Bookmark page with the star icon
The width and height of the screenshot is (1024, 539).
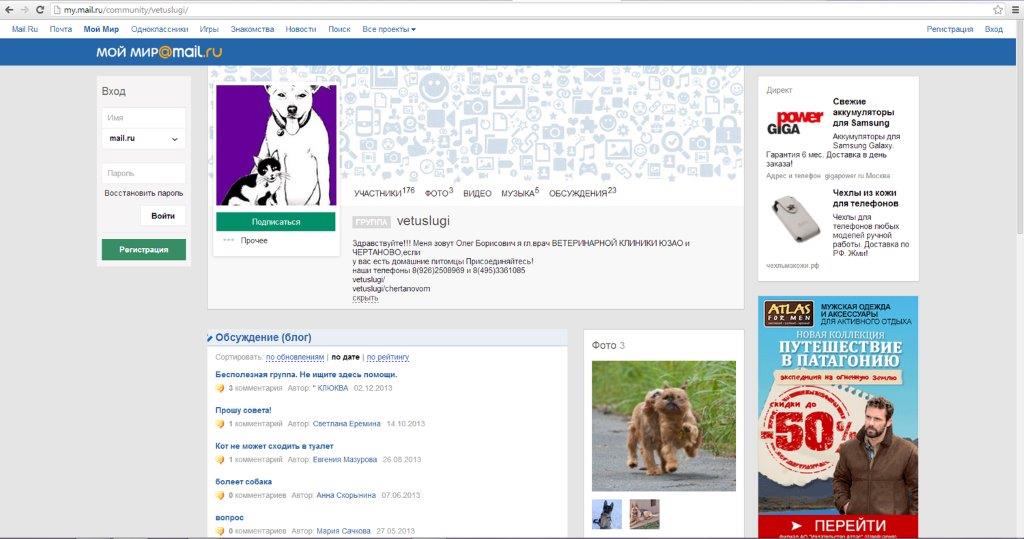coord(998,10)
